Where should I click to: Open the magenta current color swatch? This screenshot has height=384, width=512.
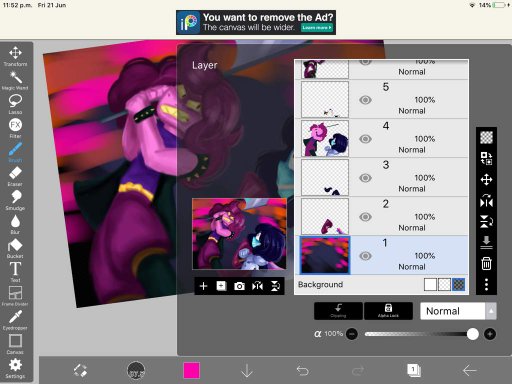pyautogui.click(x=192, y=370)
